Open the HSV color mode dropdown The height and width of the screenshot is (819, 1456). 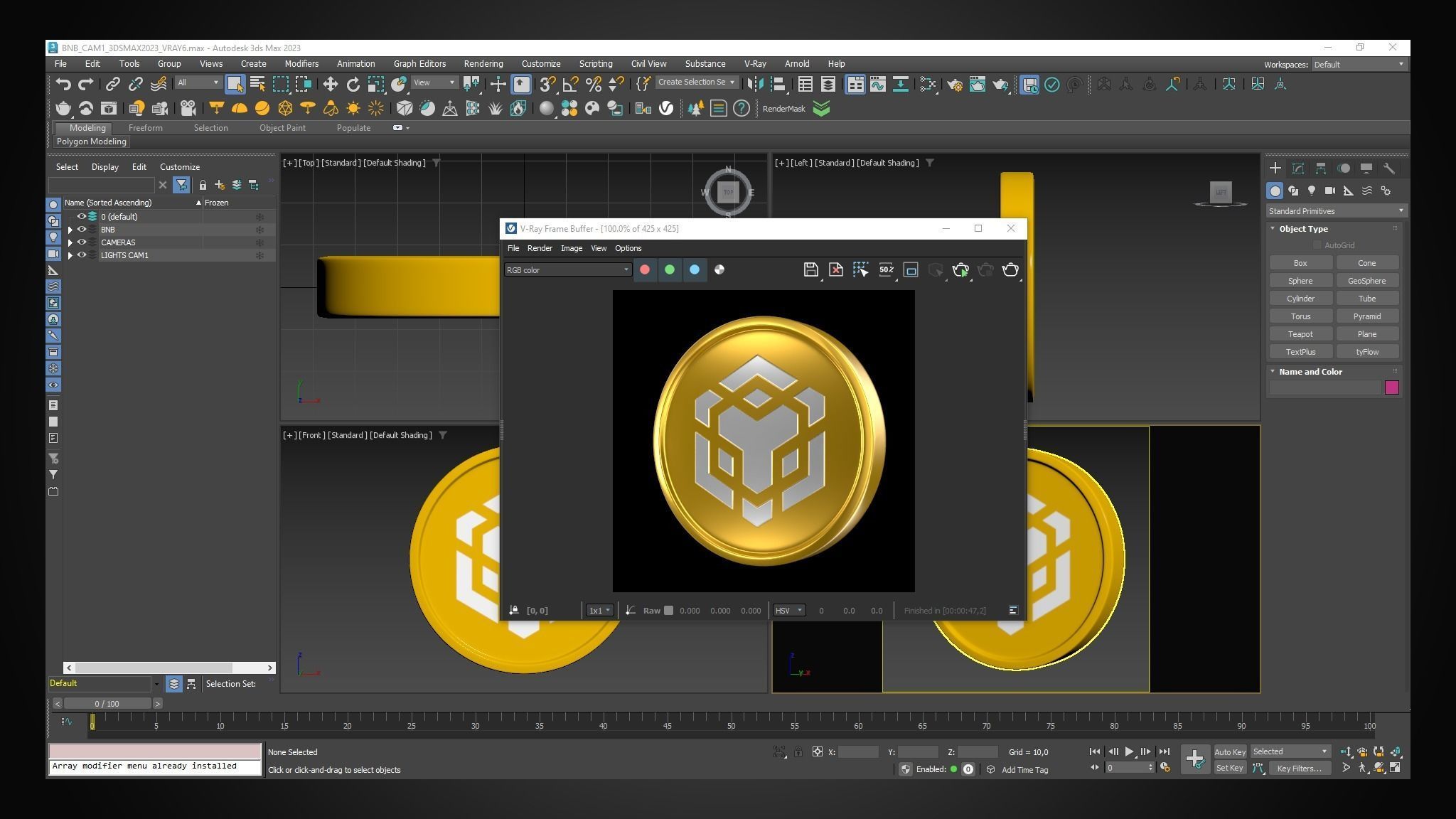[788, 611]
